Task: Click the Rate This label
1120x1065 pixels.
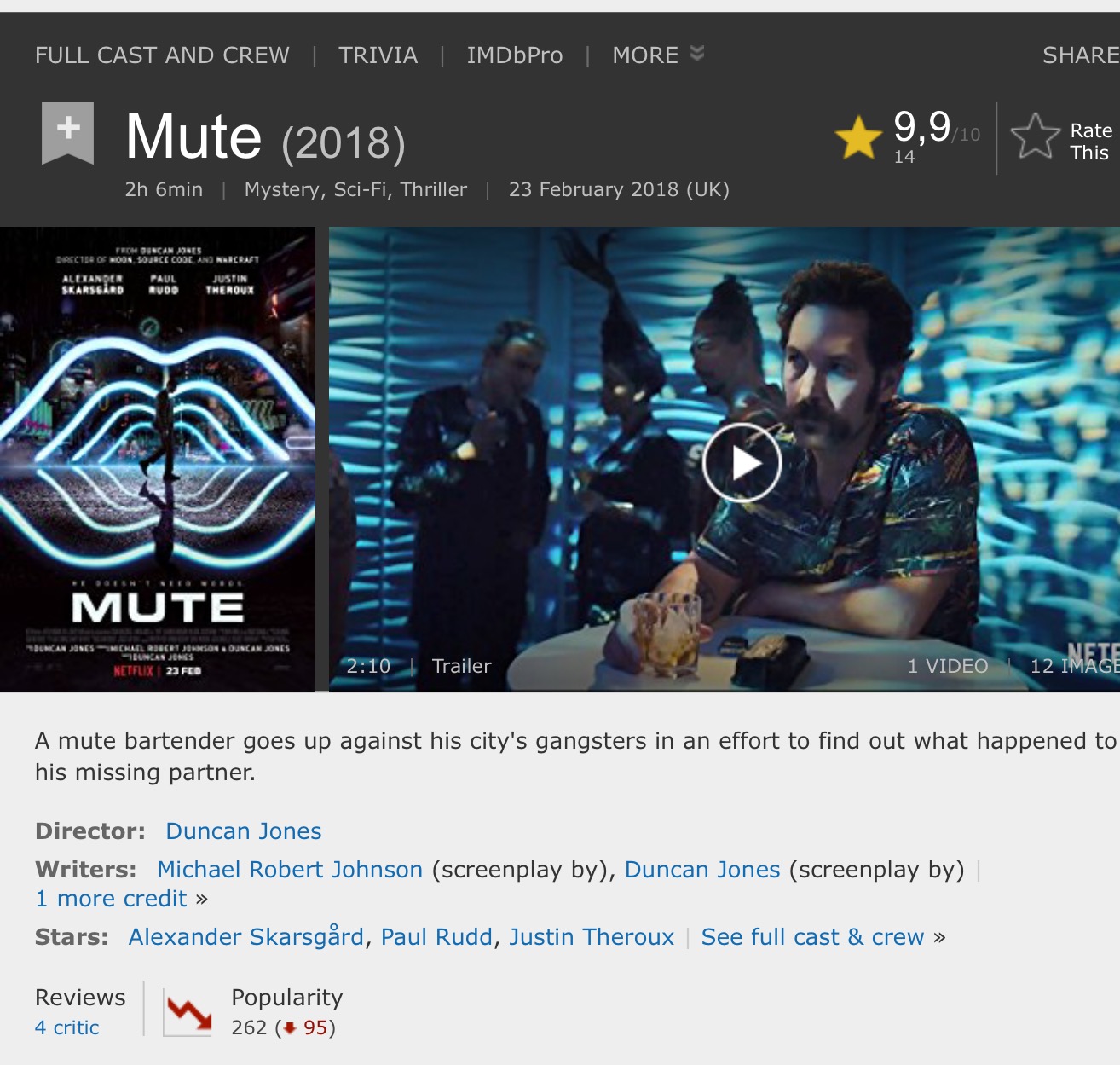Action: (x=1090, y=142)
